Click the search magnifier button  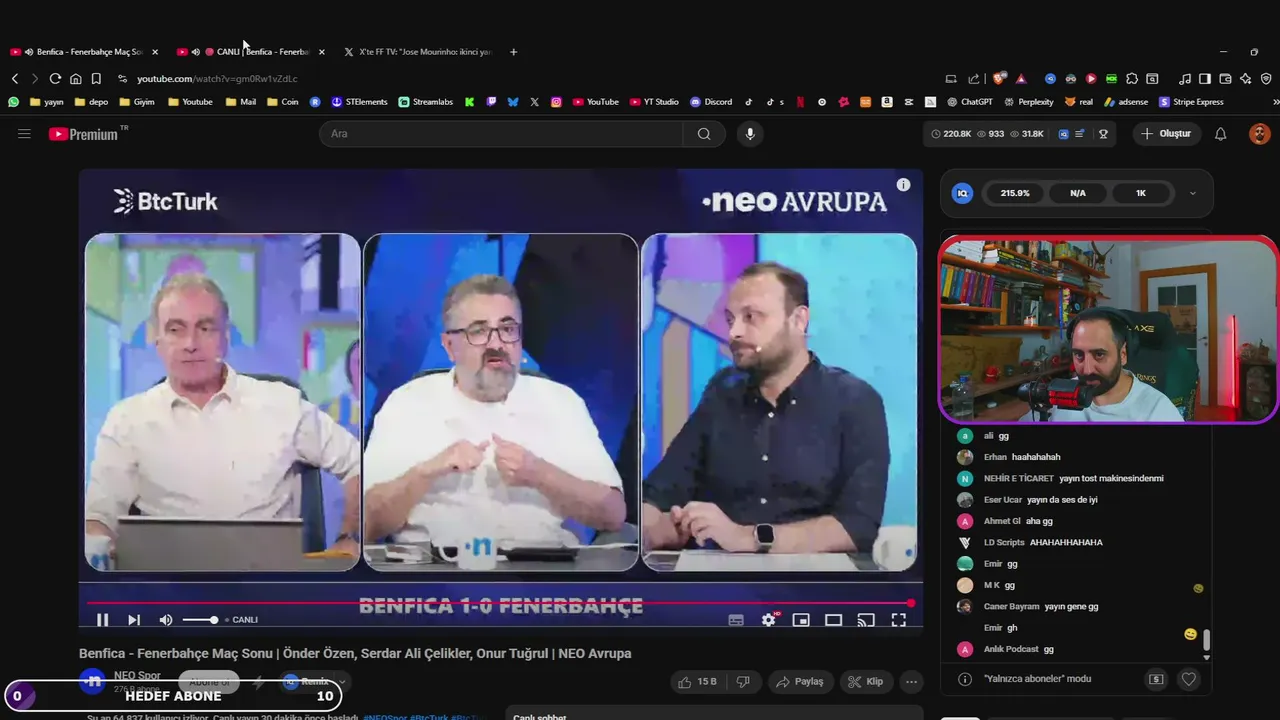tap(704, 133)
